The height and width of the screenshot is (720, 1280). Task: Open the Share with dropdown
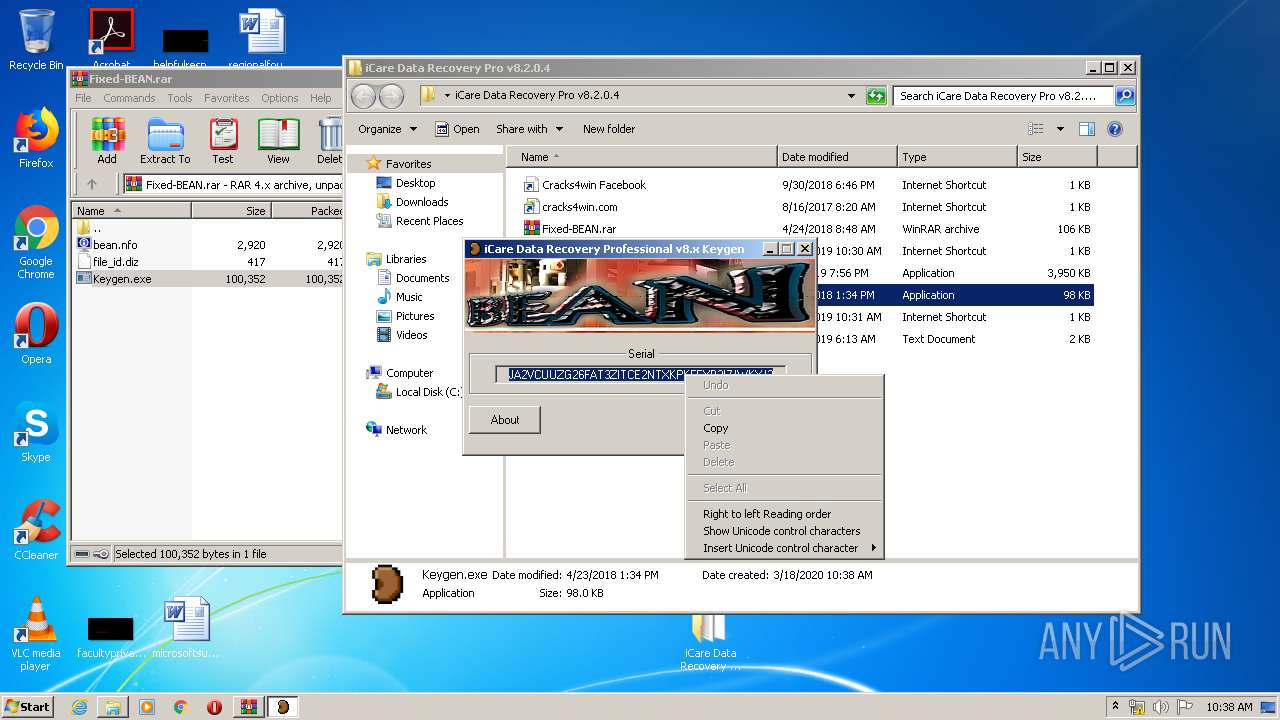[529, 129]
